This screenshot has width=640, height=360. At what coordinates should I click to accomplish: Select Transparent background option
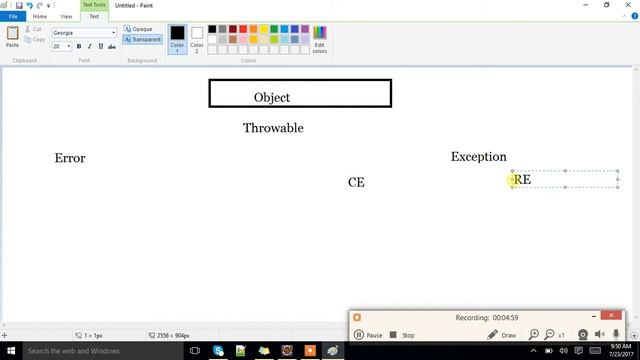tap(142, 39)
